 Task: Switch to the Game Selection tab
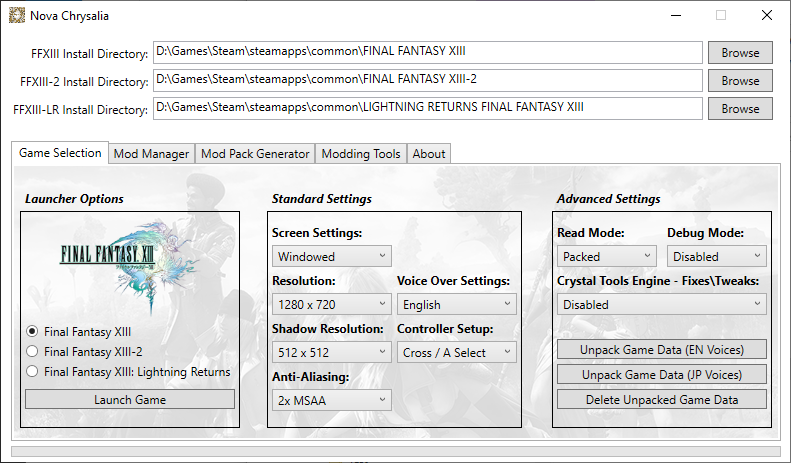60,152
